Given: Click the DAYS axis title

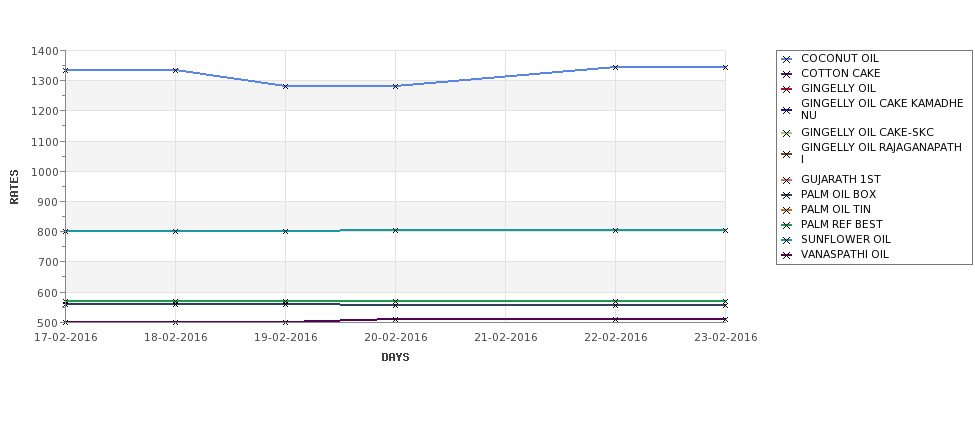Looking at the screenshot, I should (395, 357).
